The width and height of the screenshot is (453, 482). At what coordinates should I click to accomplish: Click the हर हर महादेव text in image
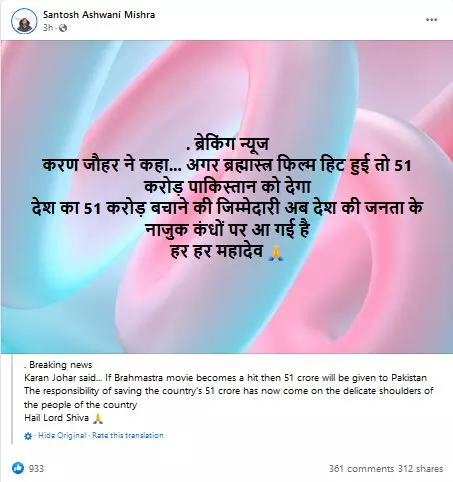click(x=217, y=251)
